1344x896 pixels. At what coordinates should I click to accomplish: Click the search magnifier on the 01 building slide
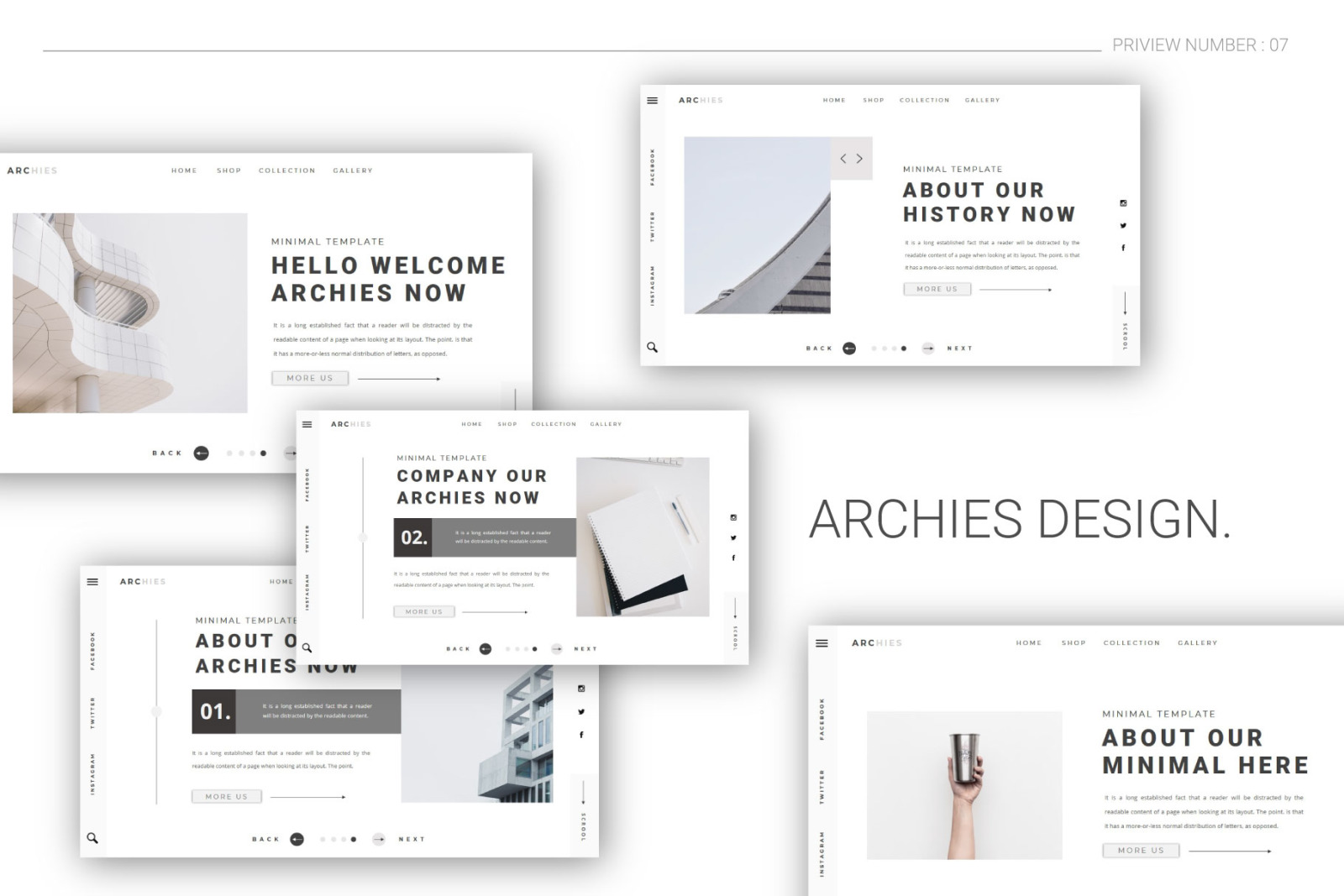tap(92, 838)
